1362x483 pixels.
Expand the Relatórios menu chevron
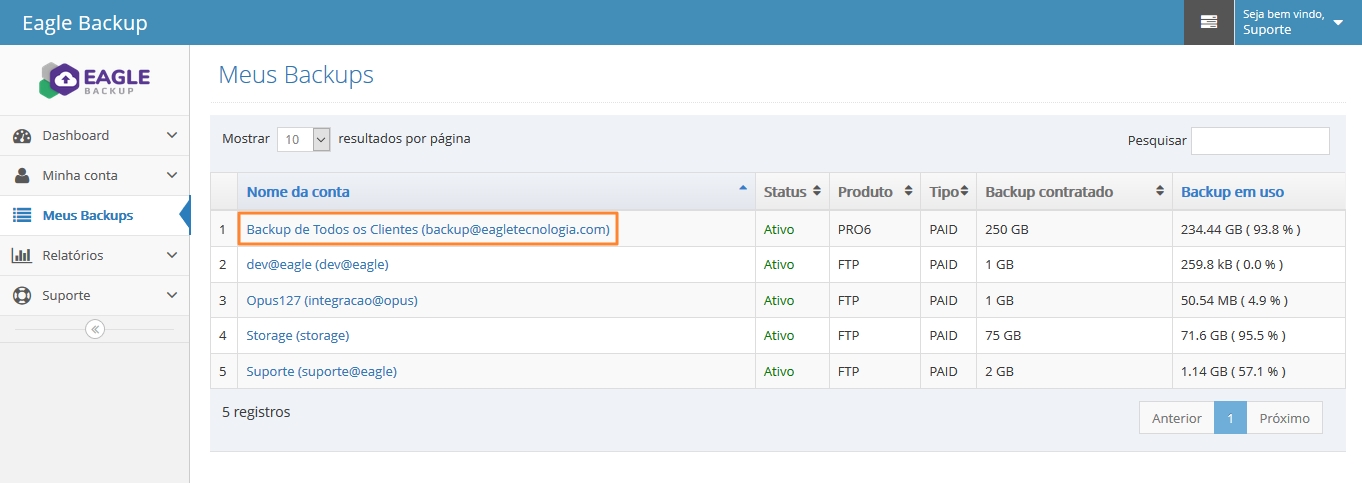(172, 256)
